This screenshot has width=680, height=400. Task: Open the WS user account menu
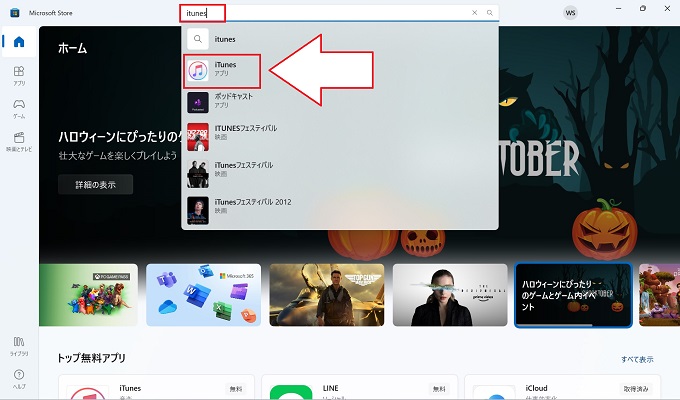coord(570,13)
